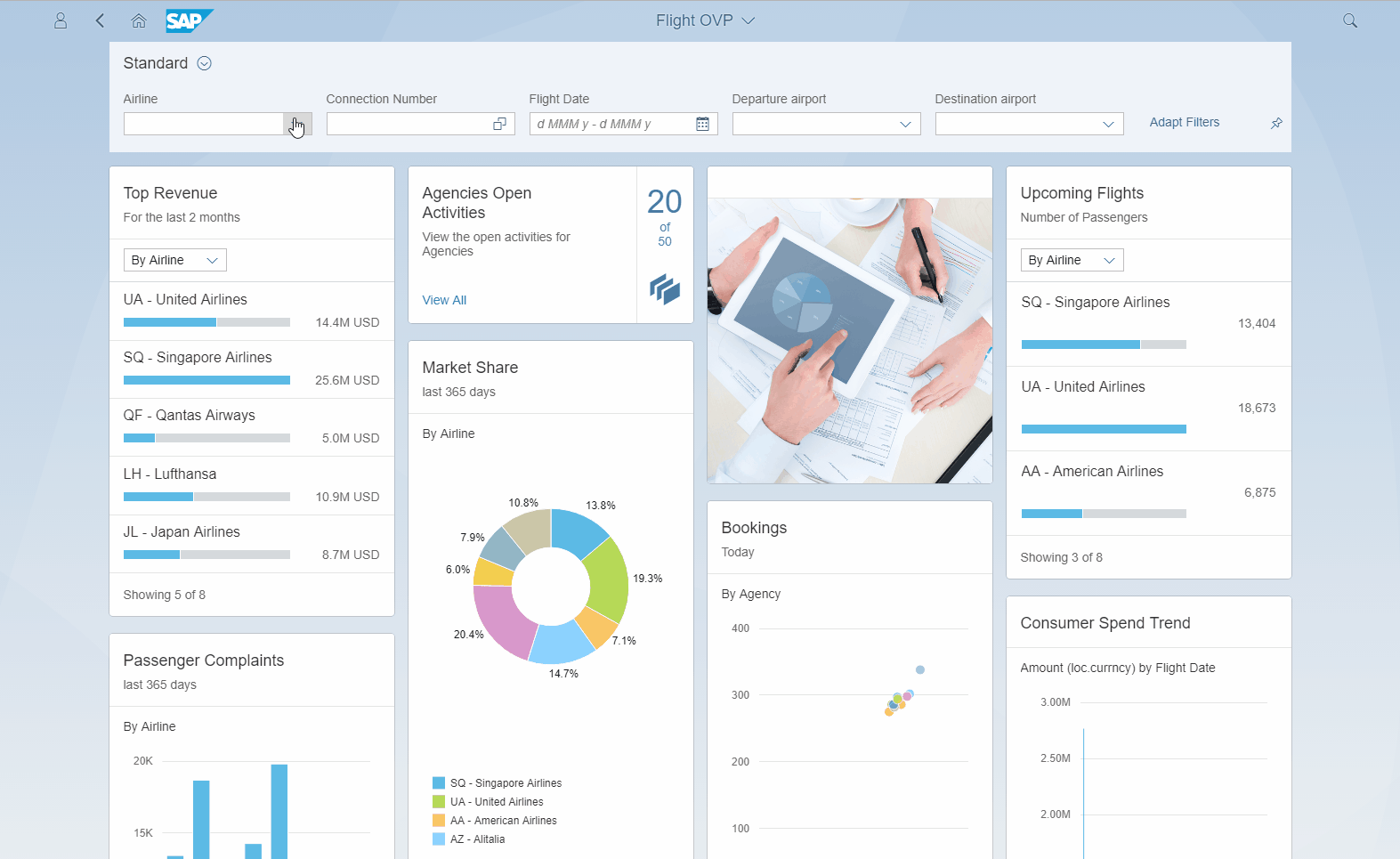Viewport: 1400px width, 859px height.
Task: Open Upcoming Flights By Airline dropdown
Action: [1072, 260]
